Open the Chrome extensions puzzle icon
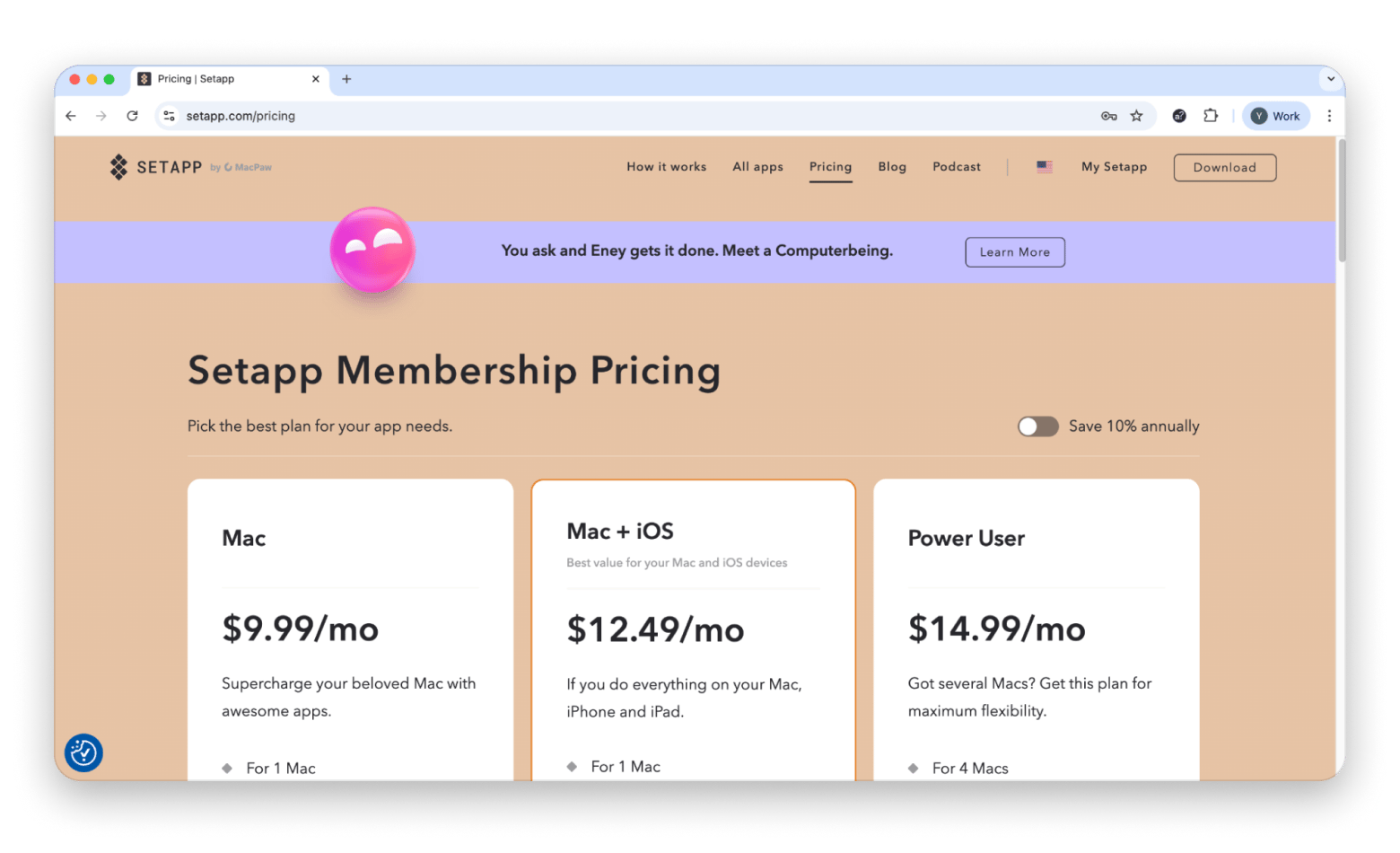1400x853 pixels. pyautogui.click(x=1211, y=116)
